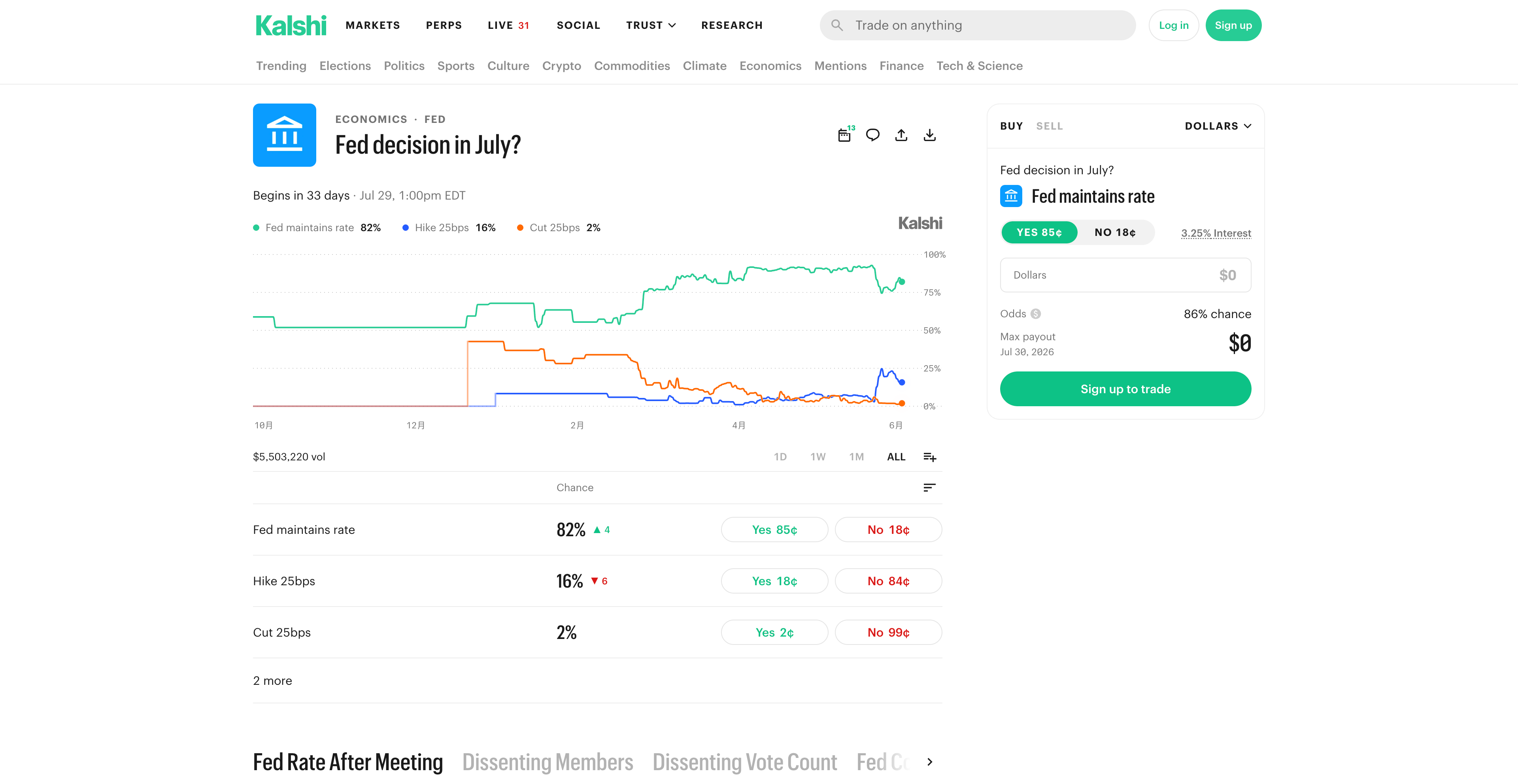
Task: Open the DOLLARS order type dropdown
Action: tap(1218, 126)
